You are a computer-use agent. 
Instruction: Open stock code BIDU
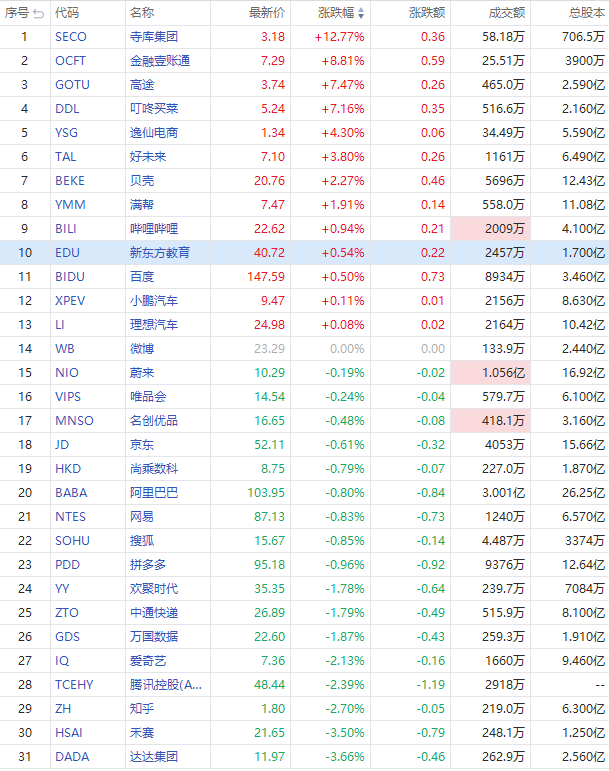click(70, 277)
